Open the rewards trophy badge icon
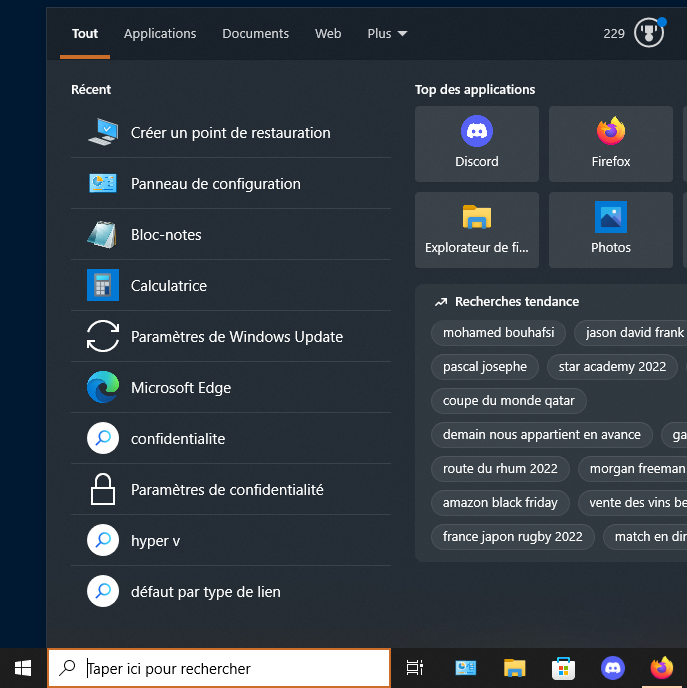Image resolution: width=687 pixels, height=688 pixels. 649,32
